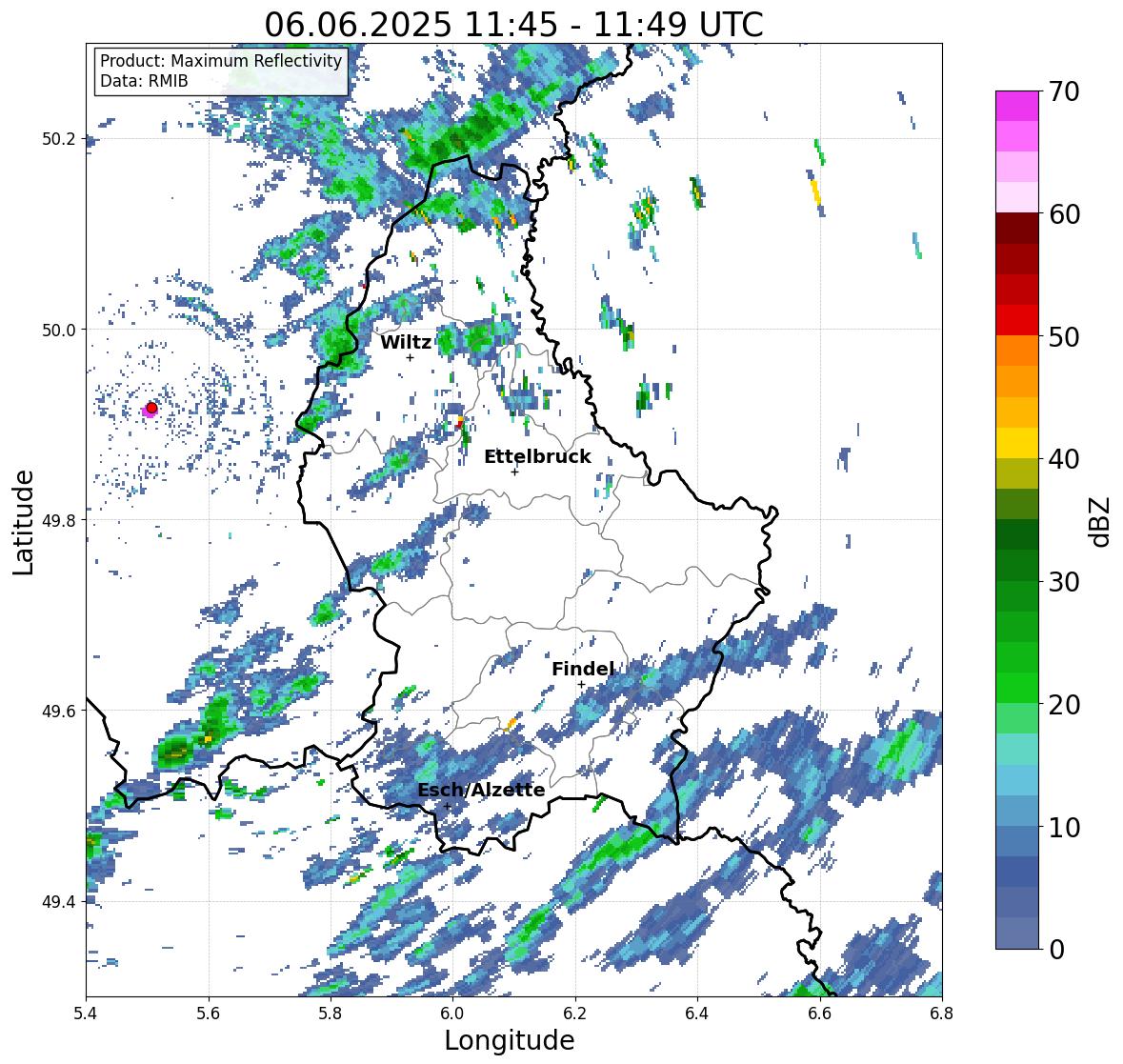Click the 6.0 longitude tick label
The height and width of the screenshot is (1064, 1123).
(x=452, y=1013)
